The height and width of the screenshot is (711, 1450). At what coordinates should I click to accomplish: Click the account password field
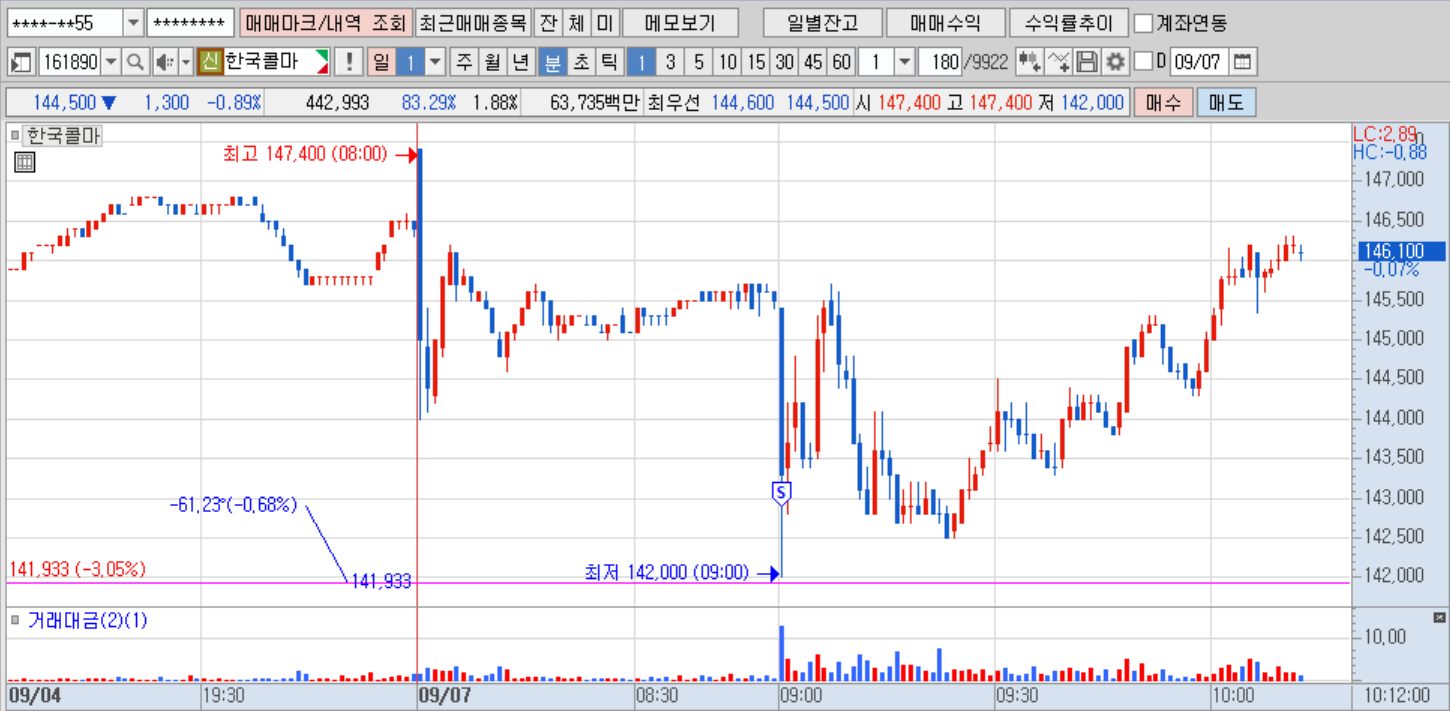191,23
